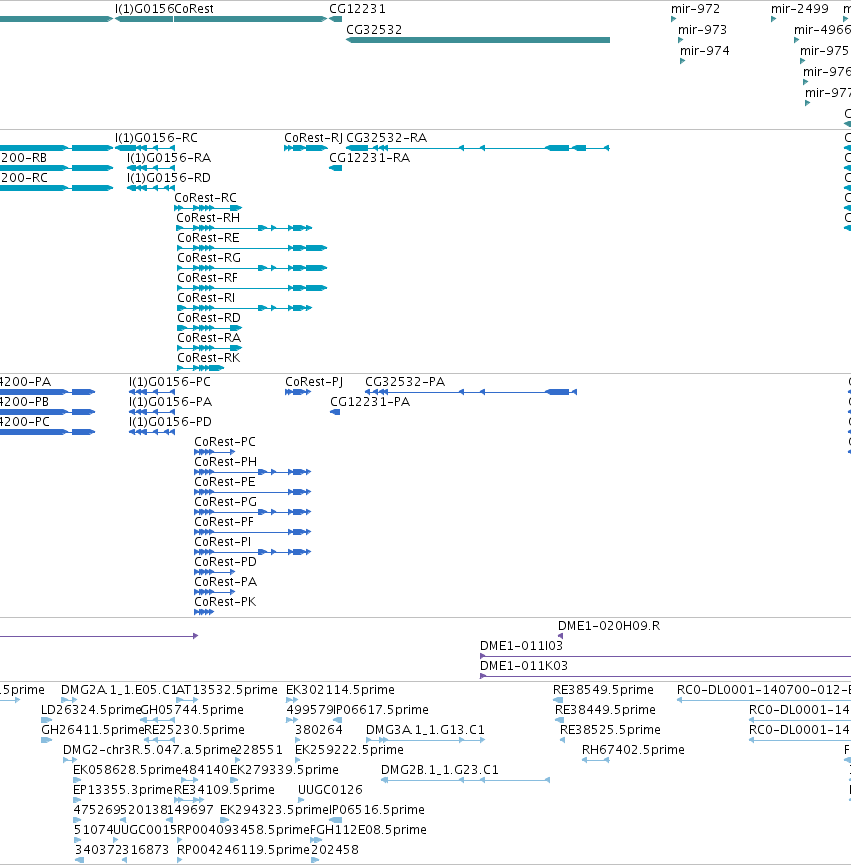Click the GH05744.5prime EST label

coord(192,709)
